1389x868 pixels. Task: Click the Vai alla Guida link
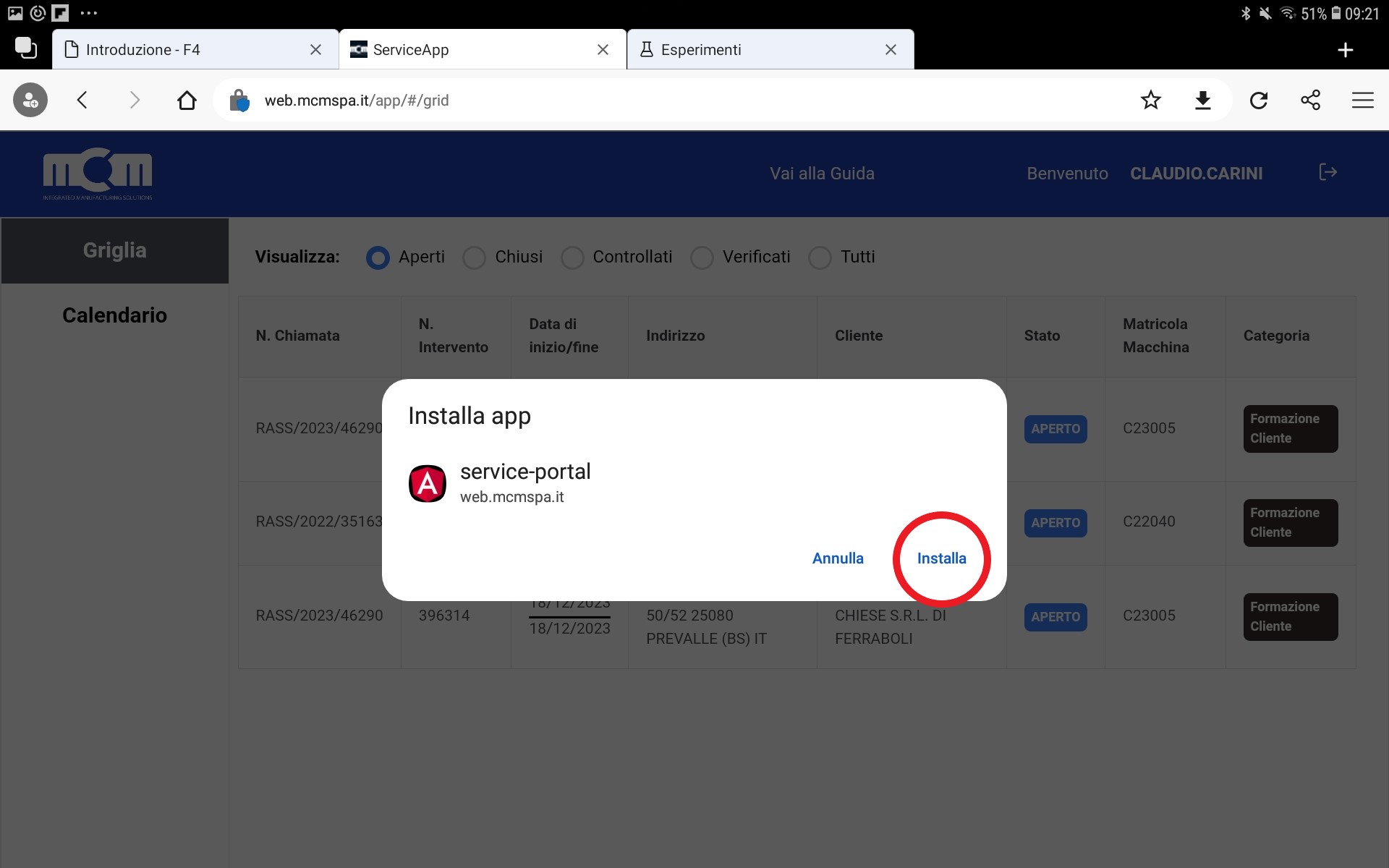(822, 174)
